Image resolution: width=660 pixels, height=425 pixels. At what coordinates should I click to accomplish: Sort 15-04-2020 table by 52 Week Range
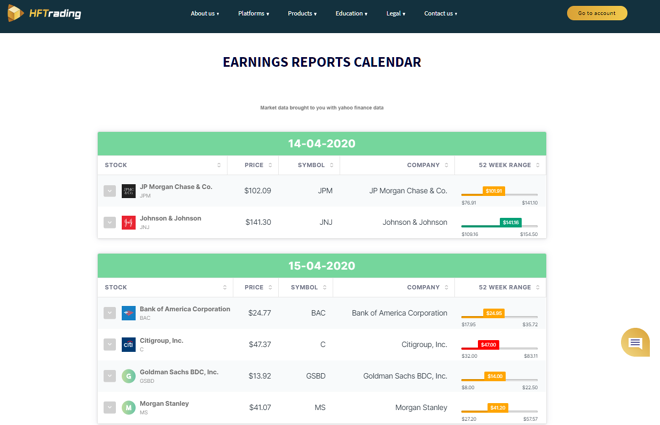pos(538,287)
